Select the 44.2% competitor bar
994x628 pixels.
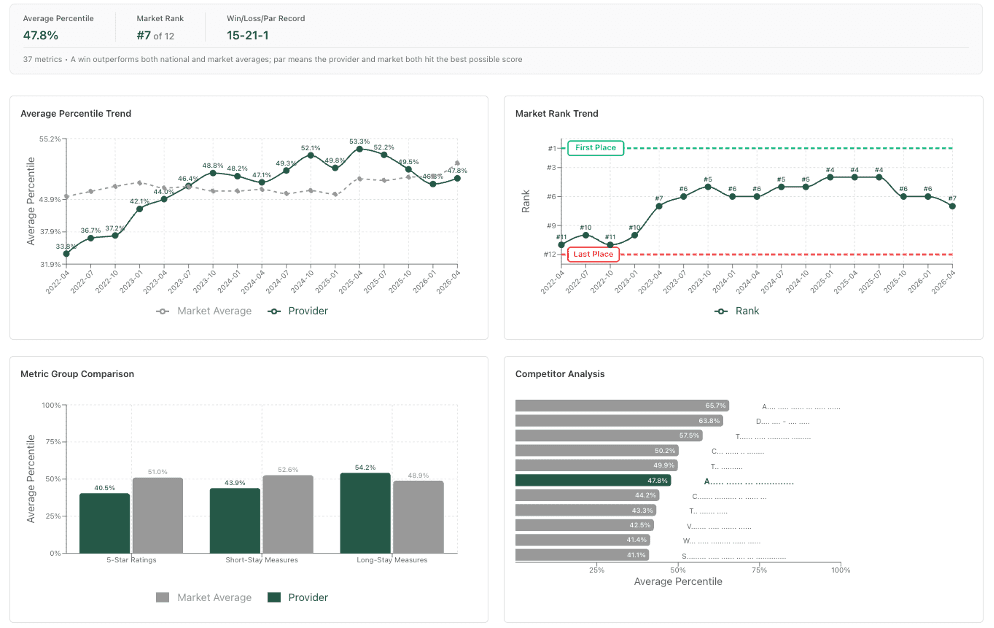point(587,495)
